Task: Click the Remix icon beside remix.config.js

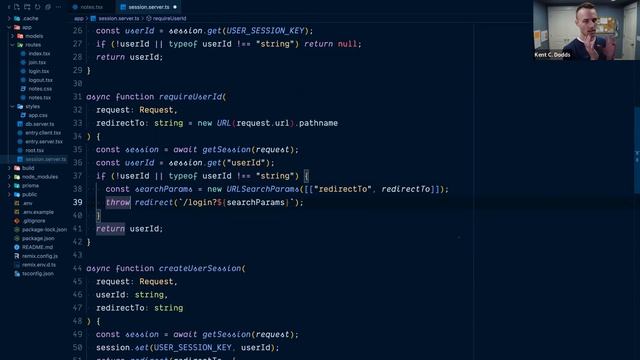Action: pyautogui.click(x=17, y=256)
